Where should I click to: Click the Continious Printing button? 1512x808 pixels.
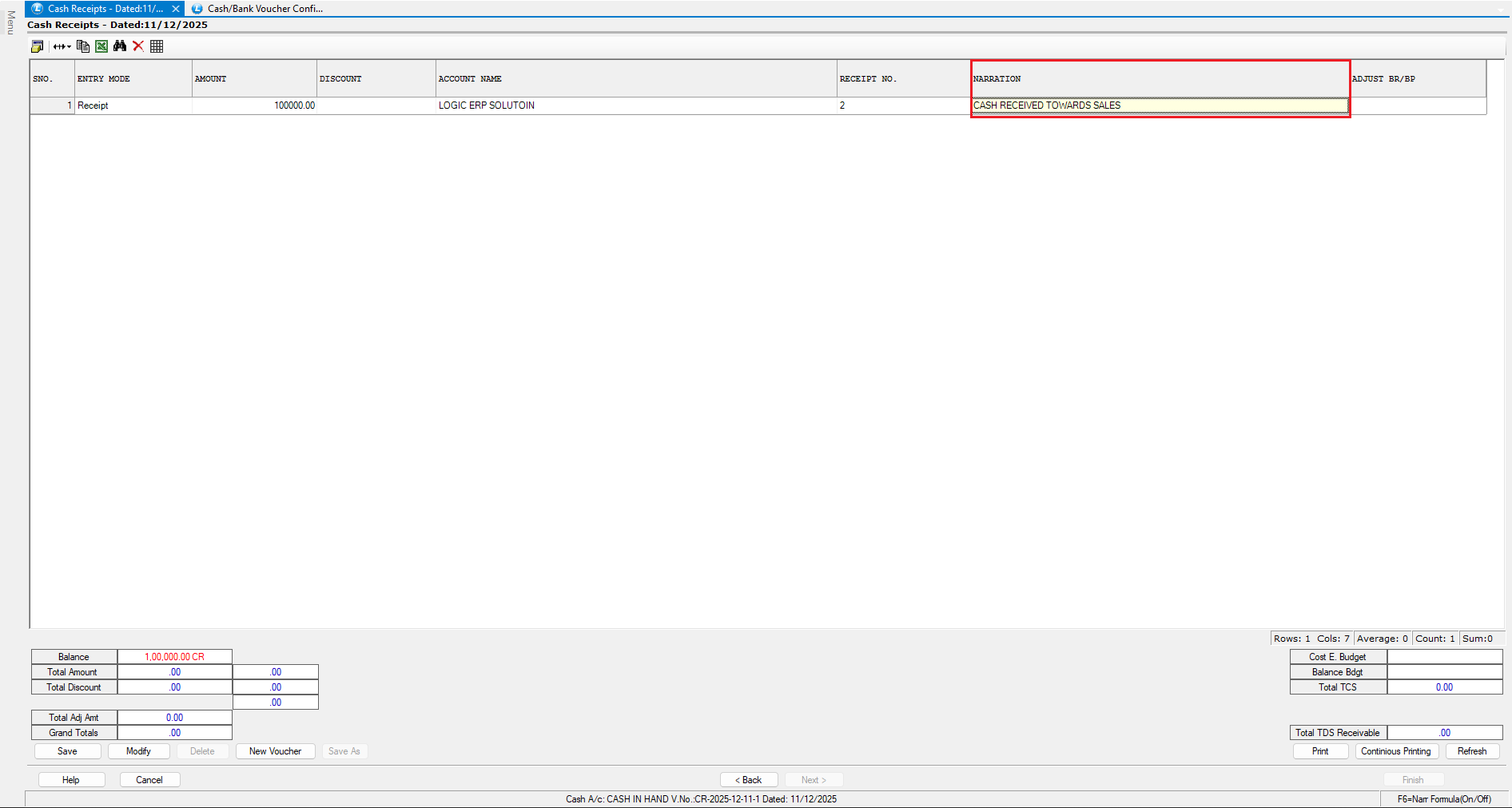click(x=1395, y=751)
